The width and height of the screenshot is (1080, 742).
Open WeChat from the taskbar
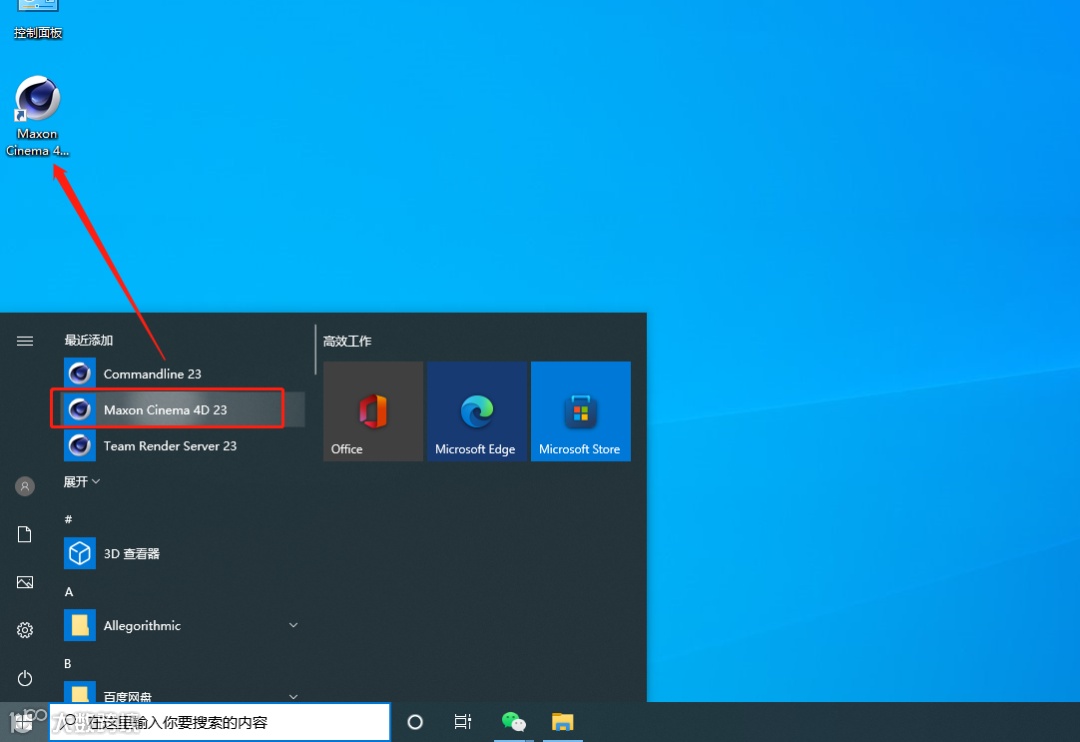(514, 722)
